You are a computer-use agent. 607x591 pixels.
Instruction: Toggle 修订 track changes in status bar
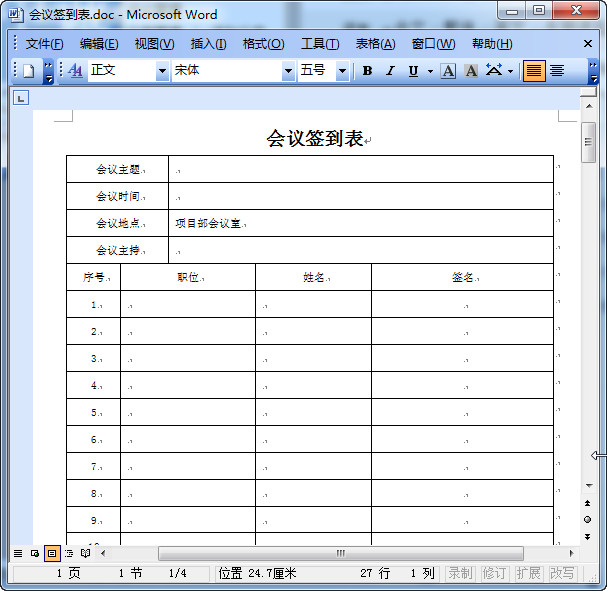click(494, 573)
